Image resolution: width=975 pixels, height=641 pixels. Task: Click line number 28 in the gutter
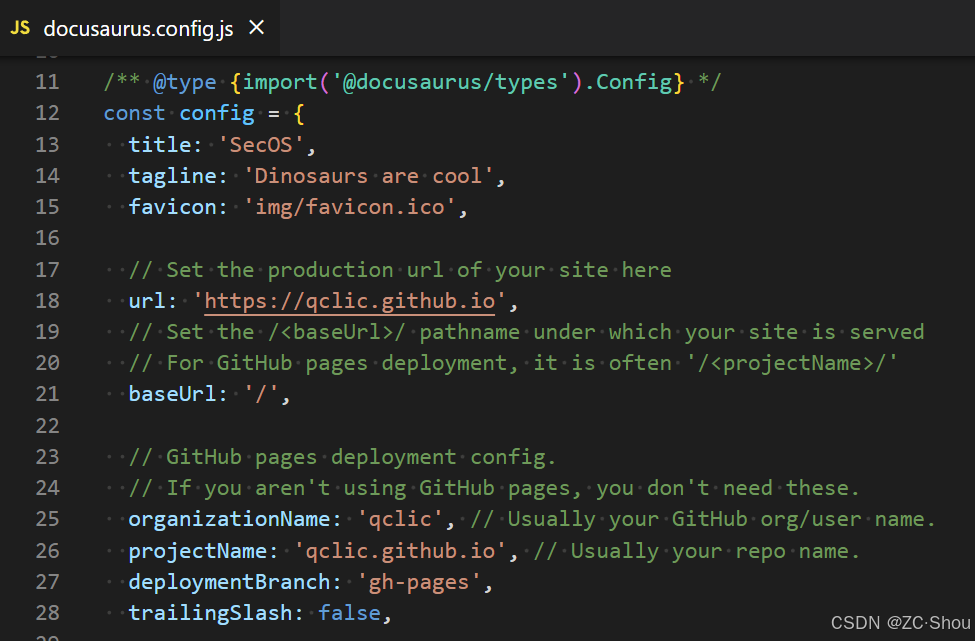pyautogui.click(x=47, y=612)
